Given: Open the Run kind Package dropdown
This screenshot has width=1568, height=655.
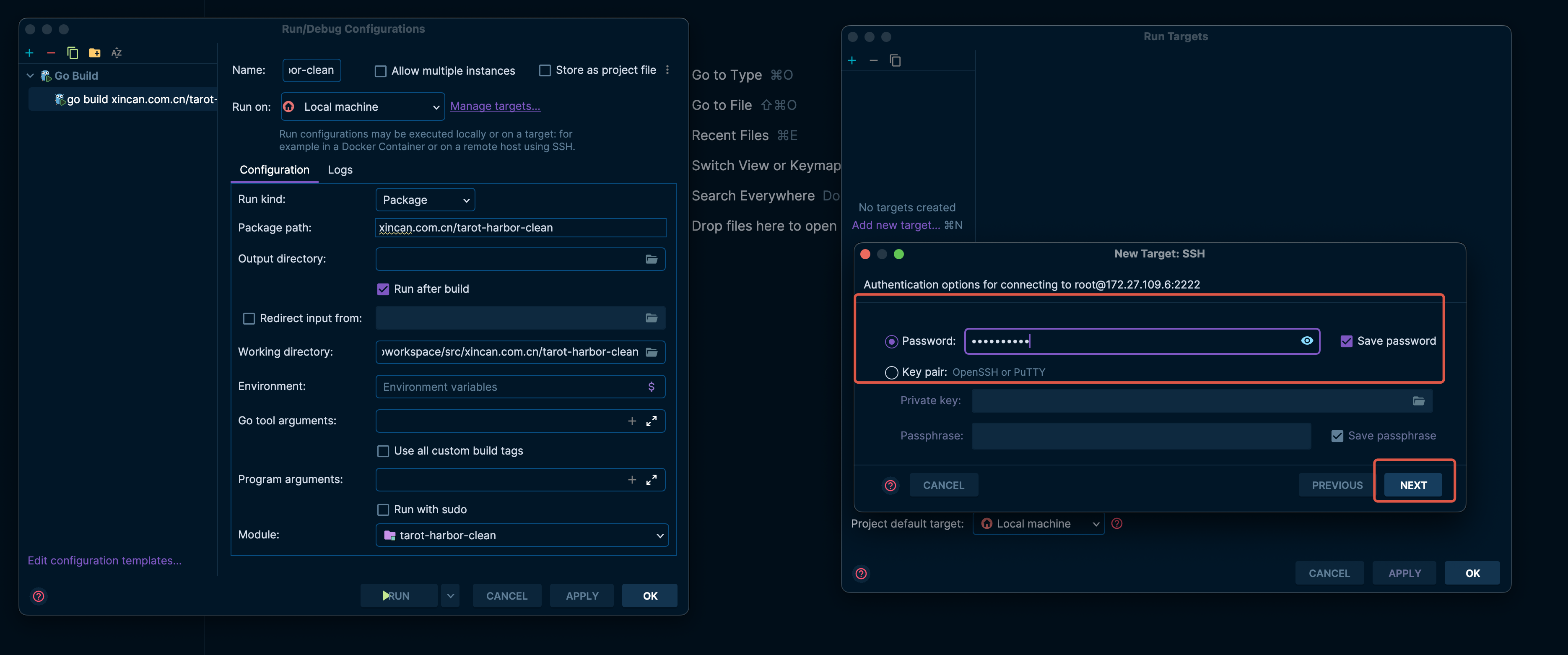Looking at the screenshot, I should click(425, 200).
